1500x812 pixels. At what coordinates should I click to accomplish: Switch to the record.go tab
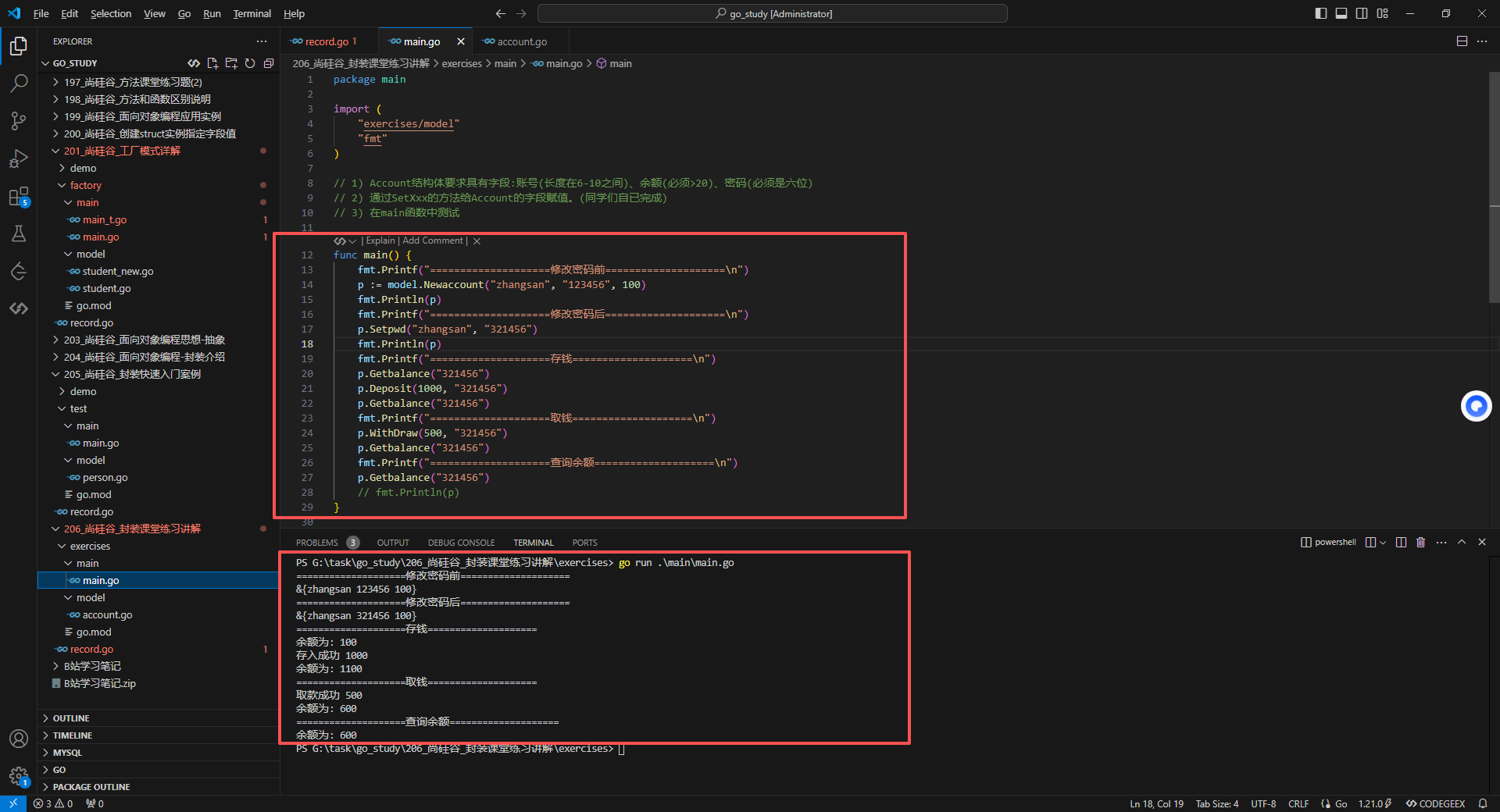[330, 41]
